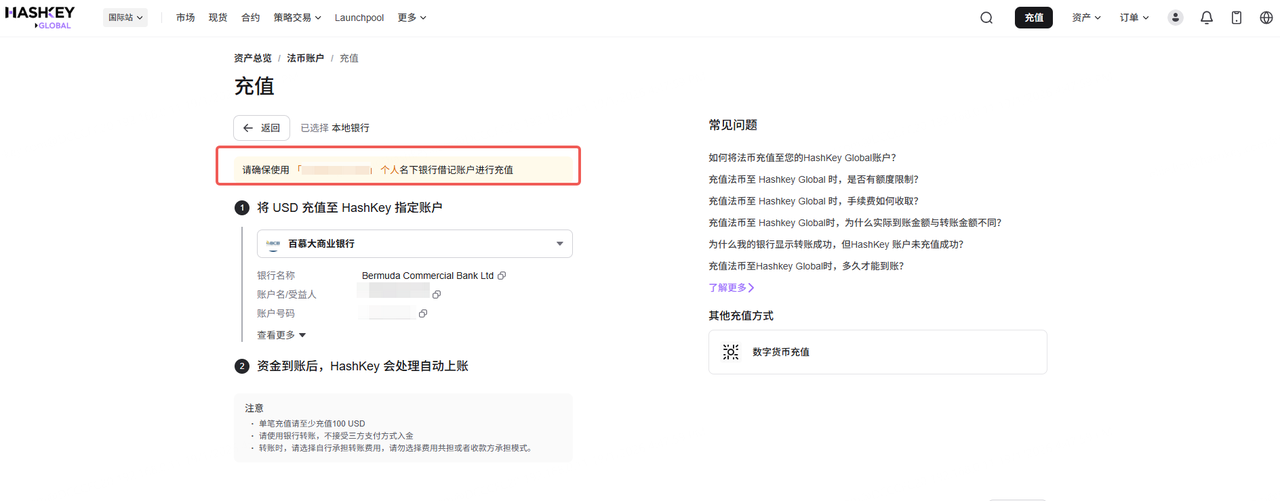Open the 策略交易 menu
Viewport: 1280px width, 501px height.
pyautogui.click(x=297, y=18)
